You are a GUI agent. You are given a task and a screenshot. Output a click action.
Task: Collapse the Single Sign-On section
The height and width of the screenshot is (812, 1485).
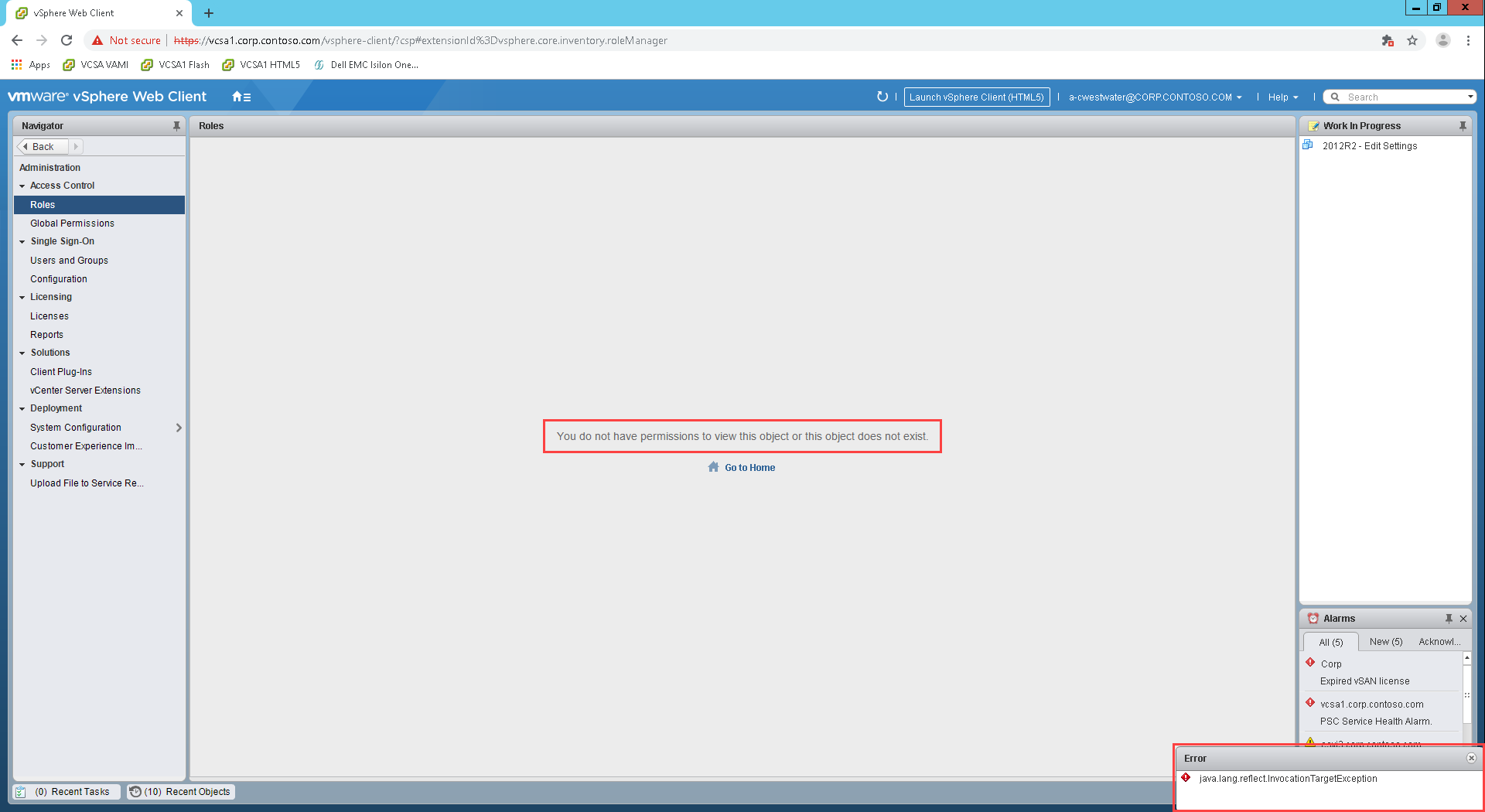tap(22, 242)
